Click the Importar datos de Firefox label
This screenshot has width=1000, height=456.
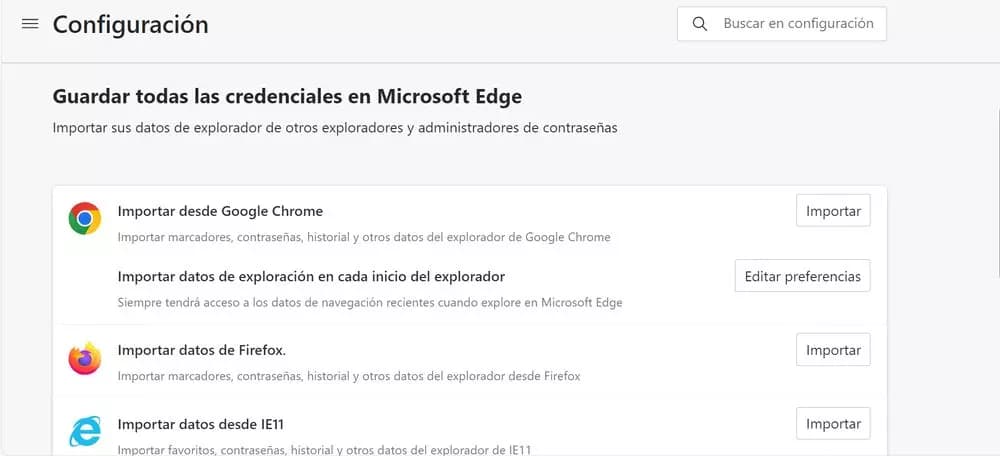pos(202,350)
